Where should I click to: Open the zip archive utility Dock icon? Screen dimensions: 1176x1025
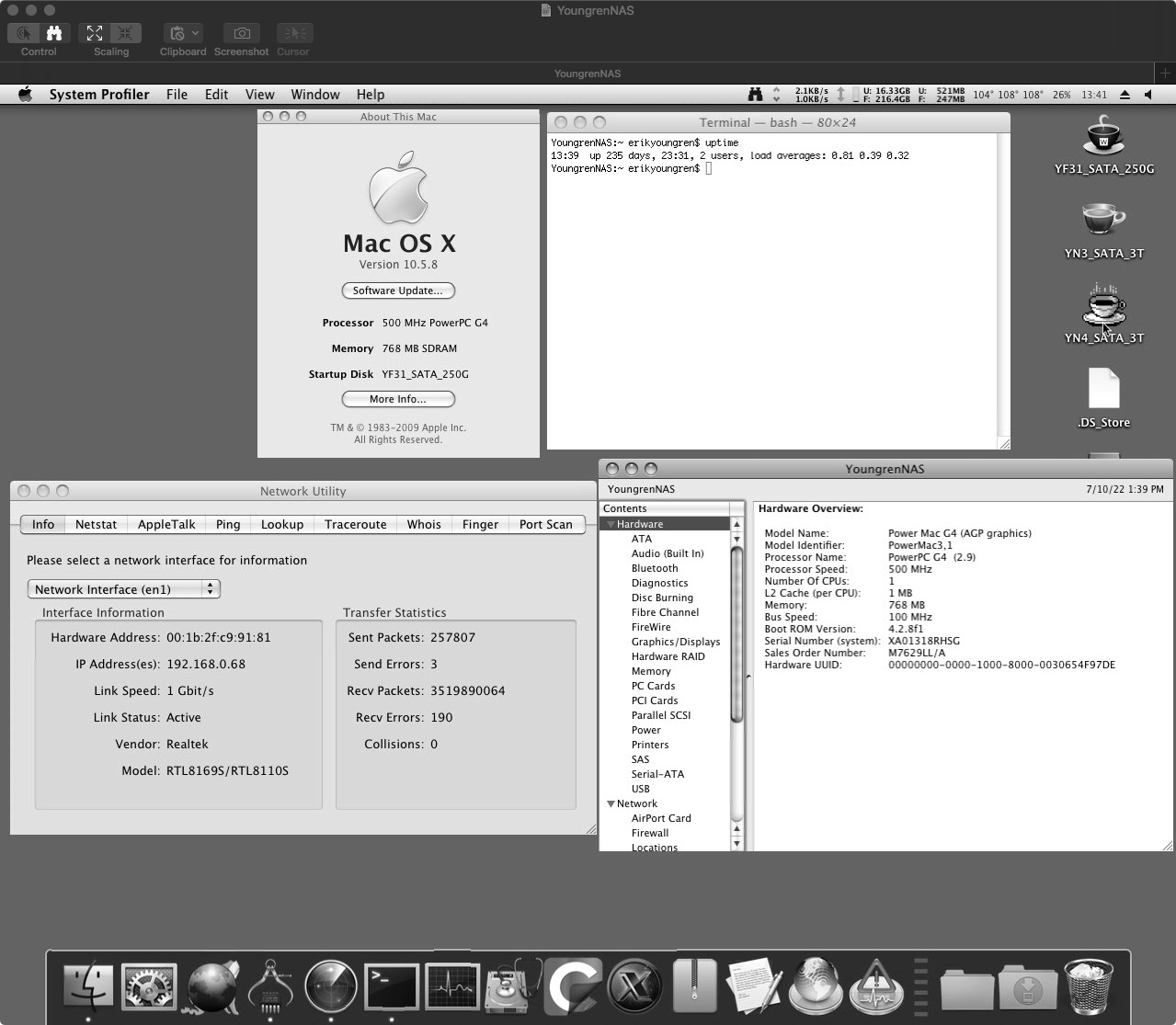694,985
